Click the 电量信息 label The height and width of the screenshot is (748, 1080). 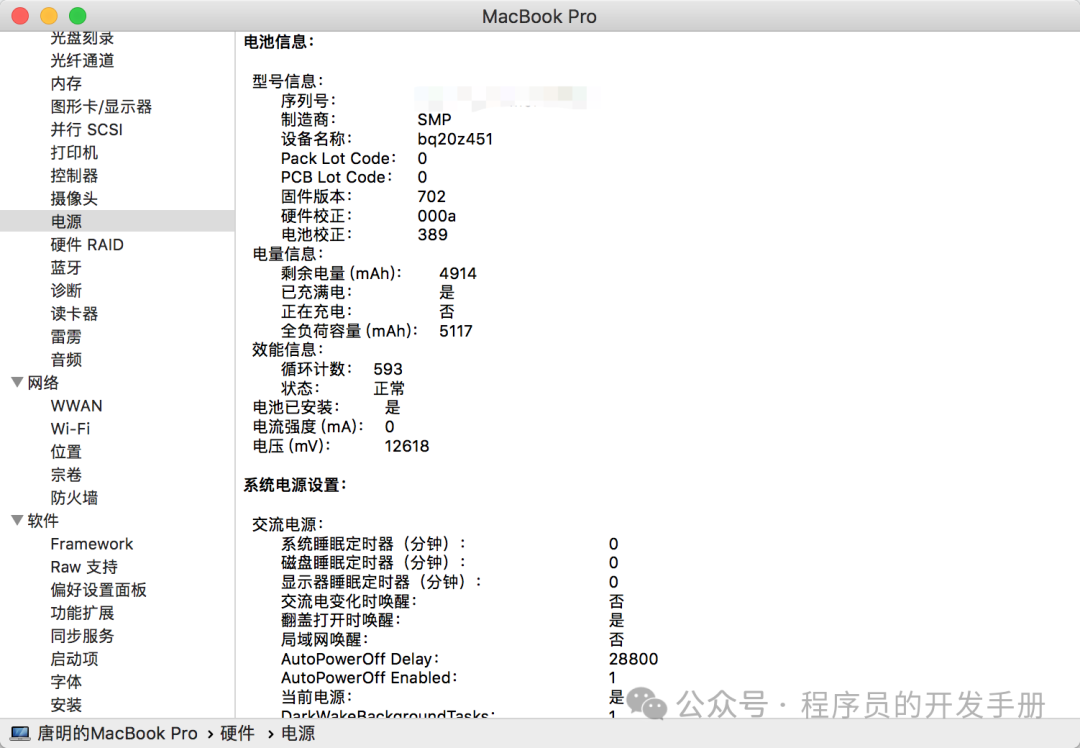(287, 254)
